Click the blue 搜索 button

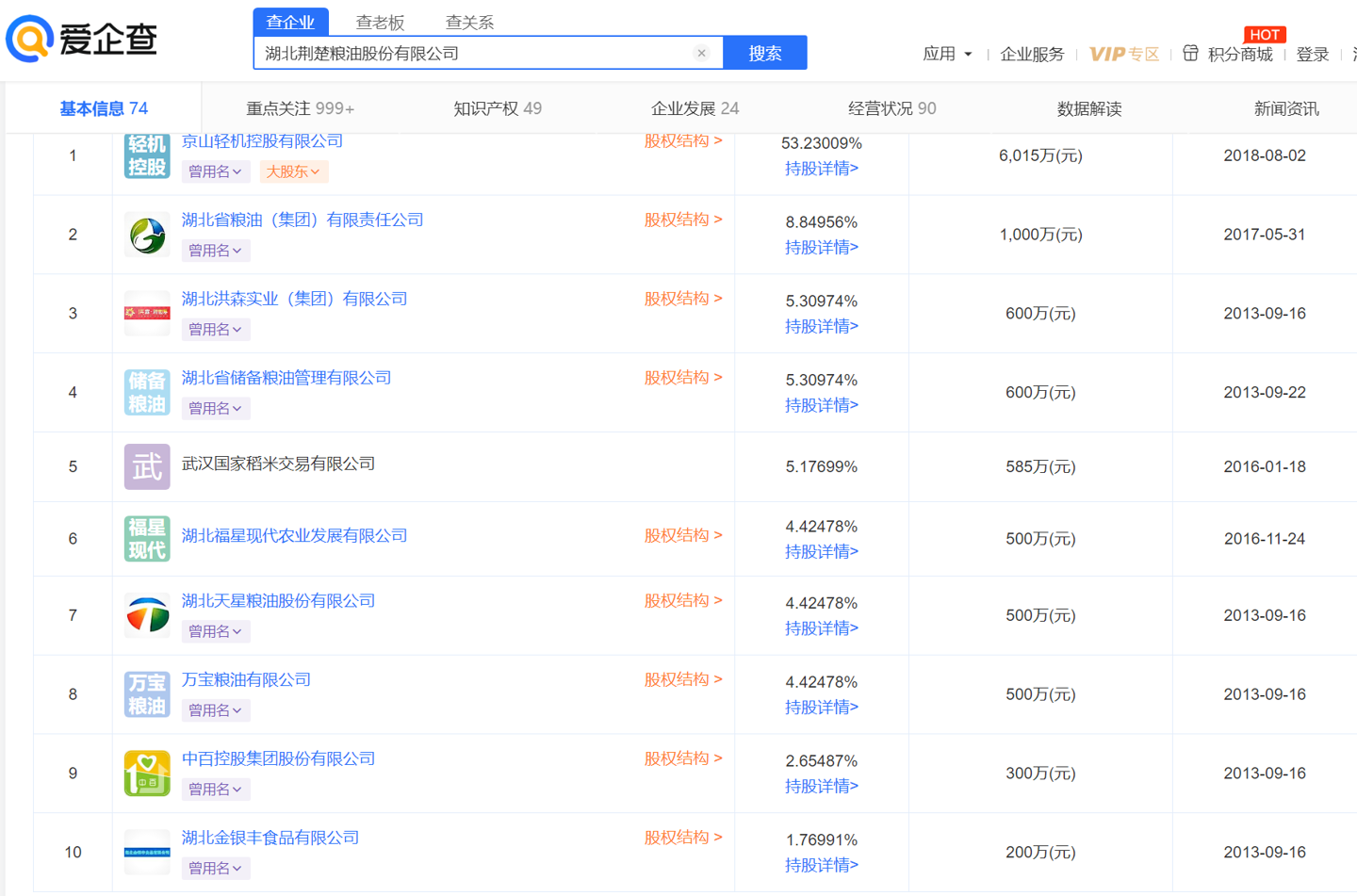click(x=765, y=53)
